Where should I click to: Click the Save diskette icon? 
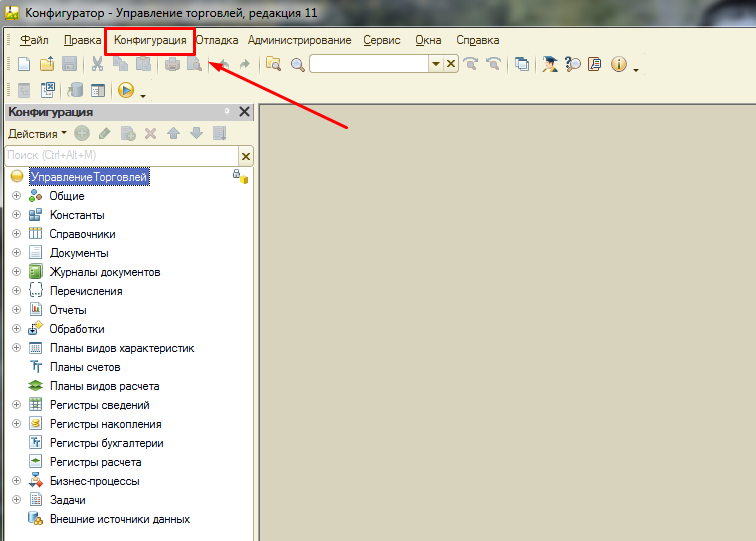(x=70, y=64)
